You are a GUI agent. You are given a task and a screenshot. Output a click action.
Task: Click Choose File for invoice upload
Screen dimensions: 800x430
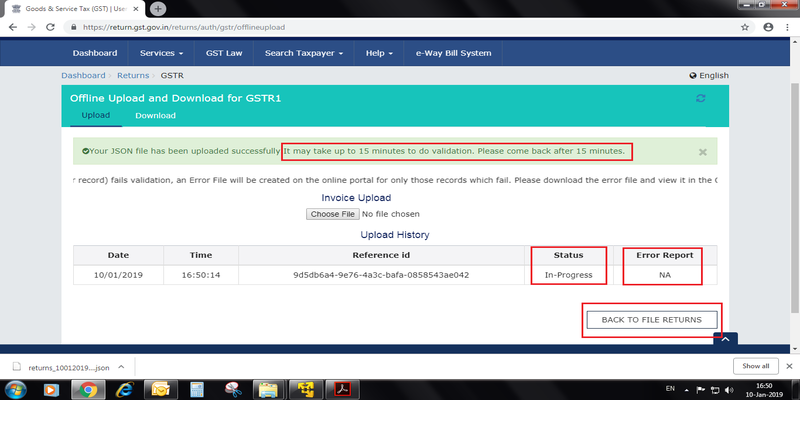pos(333,214)
